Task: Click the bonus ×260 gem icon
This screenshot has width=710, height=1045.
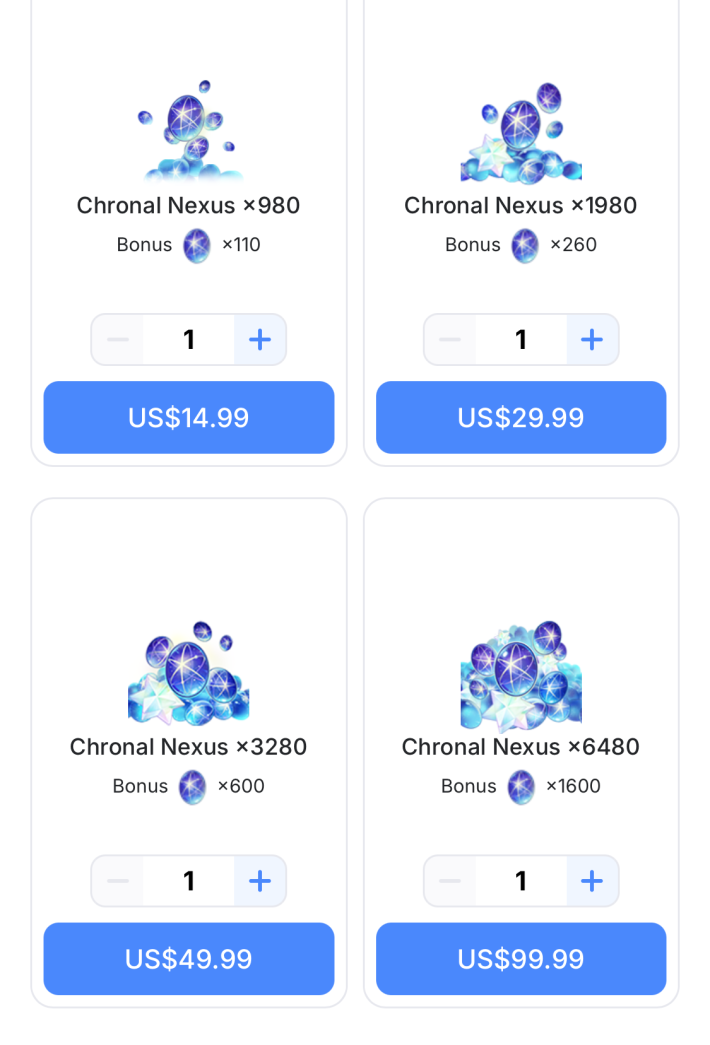Action: (x=525, y=245)
